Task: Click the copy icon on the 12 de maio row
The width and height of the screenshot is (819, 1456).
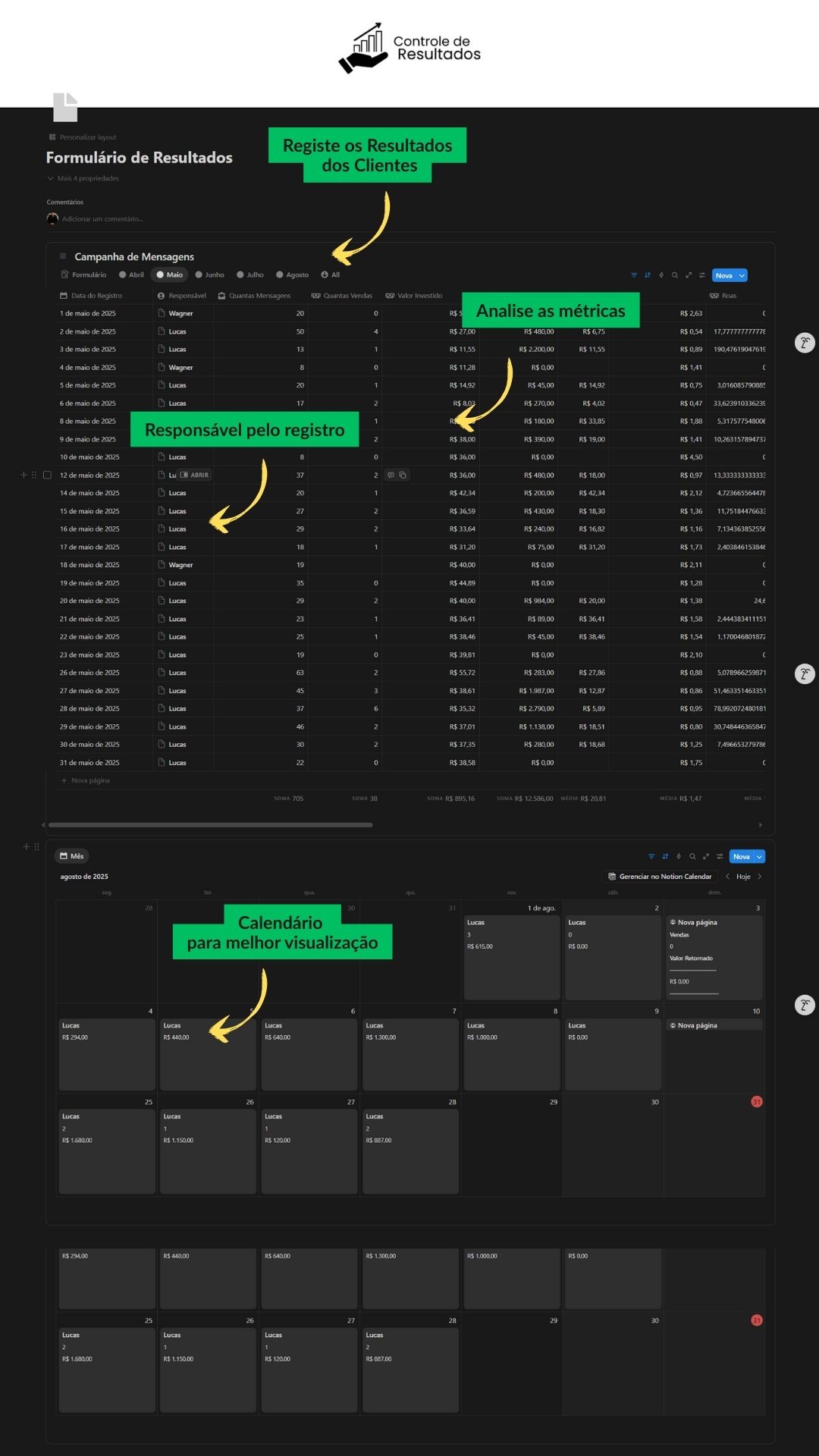Action: (x=403, y=475)
